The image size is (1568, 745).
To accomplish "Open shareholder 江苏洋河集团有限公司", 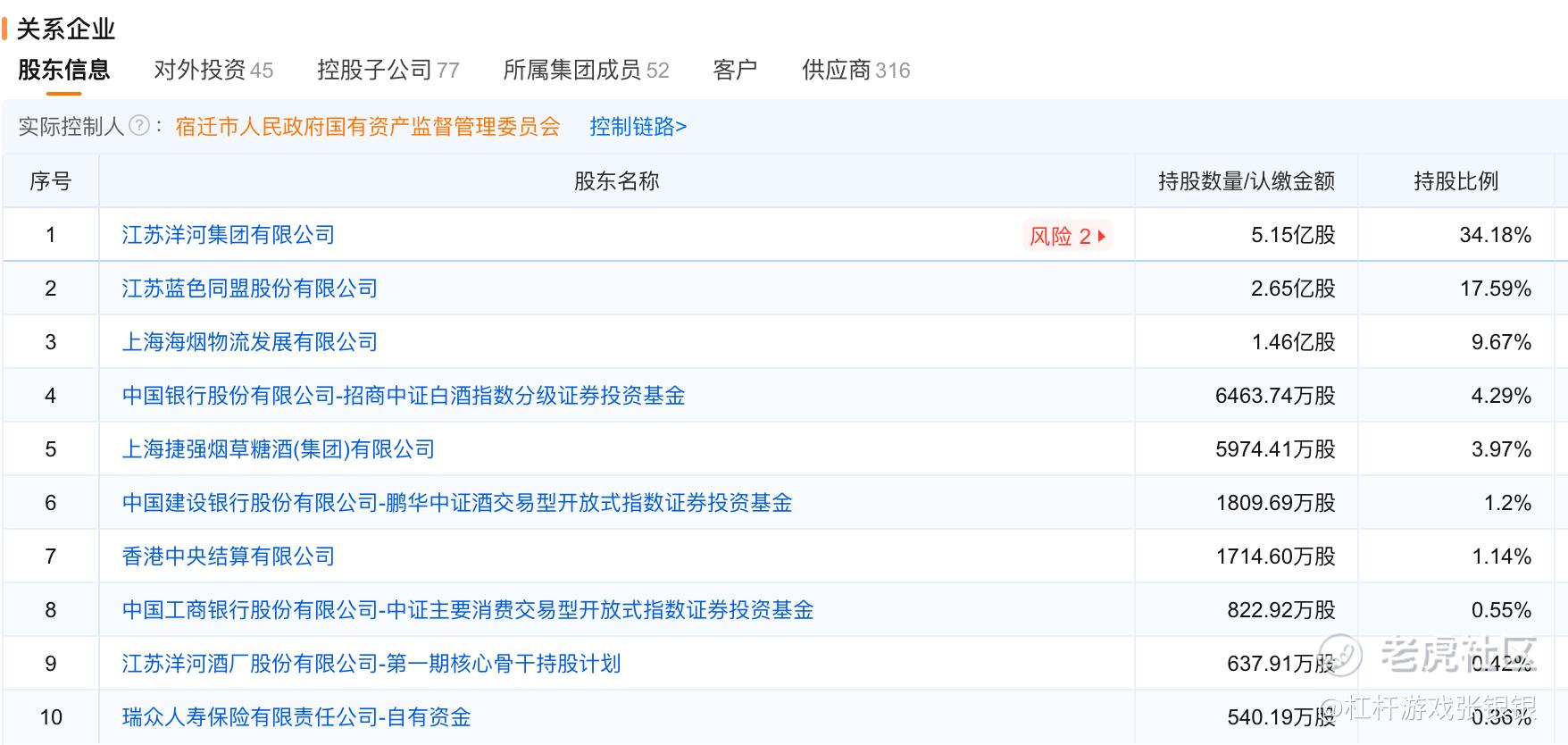I will coord(229,235).
